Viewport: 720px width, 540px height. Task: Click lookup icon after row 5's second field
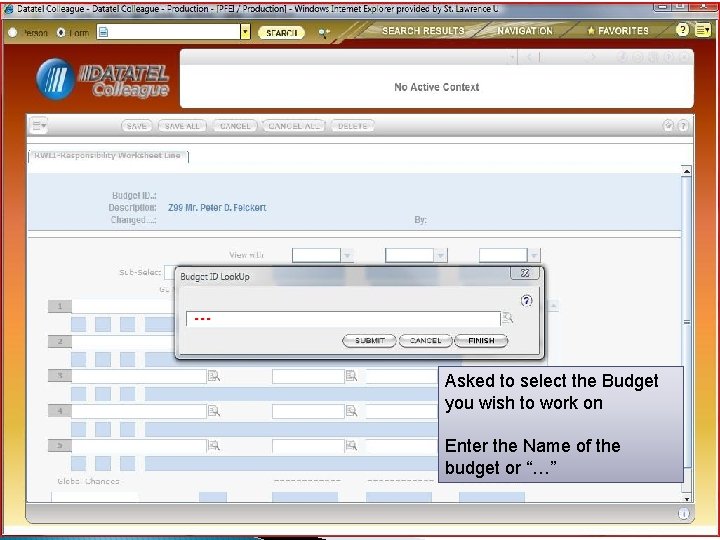(351, 445)
